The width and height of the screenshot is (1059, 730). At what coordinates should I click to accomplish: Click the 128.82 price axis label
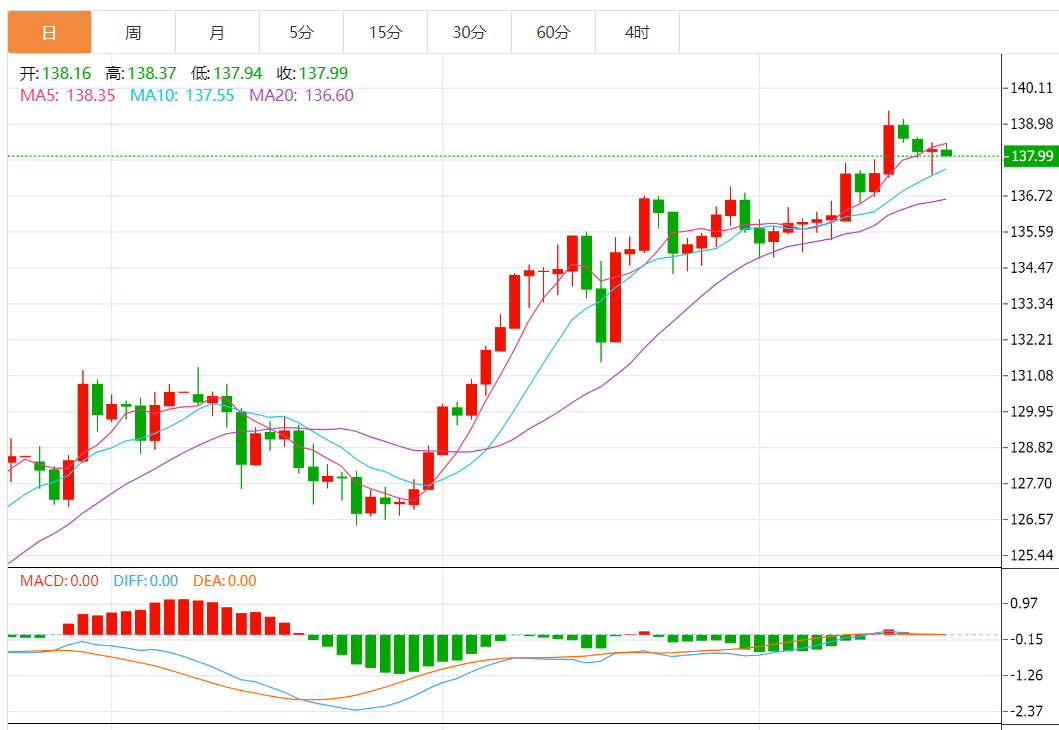(1031, 447)
